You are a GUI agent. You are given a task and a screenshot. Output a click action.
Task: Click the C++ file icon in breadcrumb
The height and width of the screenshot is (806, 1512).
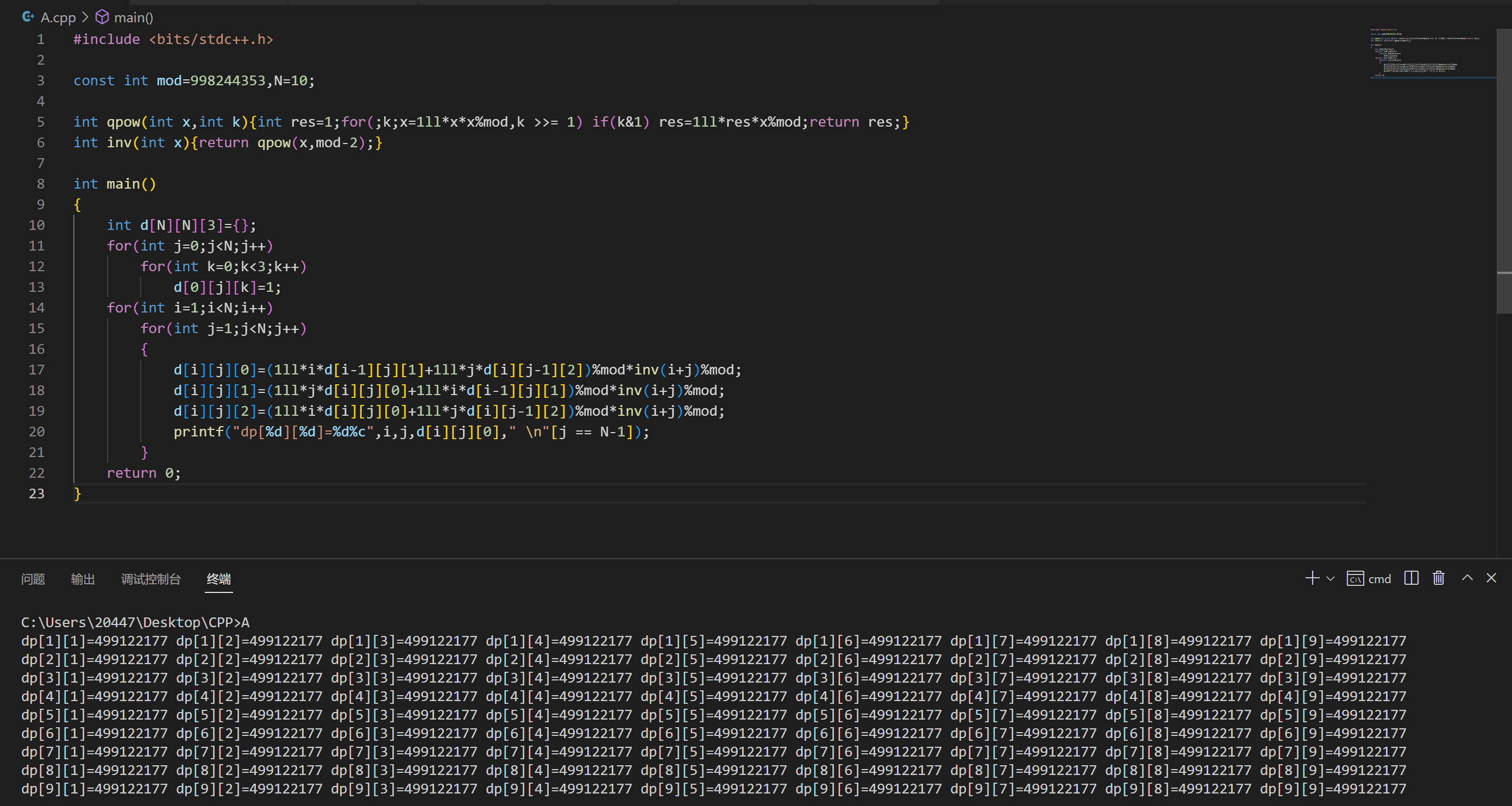click(28, 17)
